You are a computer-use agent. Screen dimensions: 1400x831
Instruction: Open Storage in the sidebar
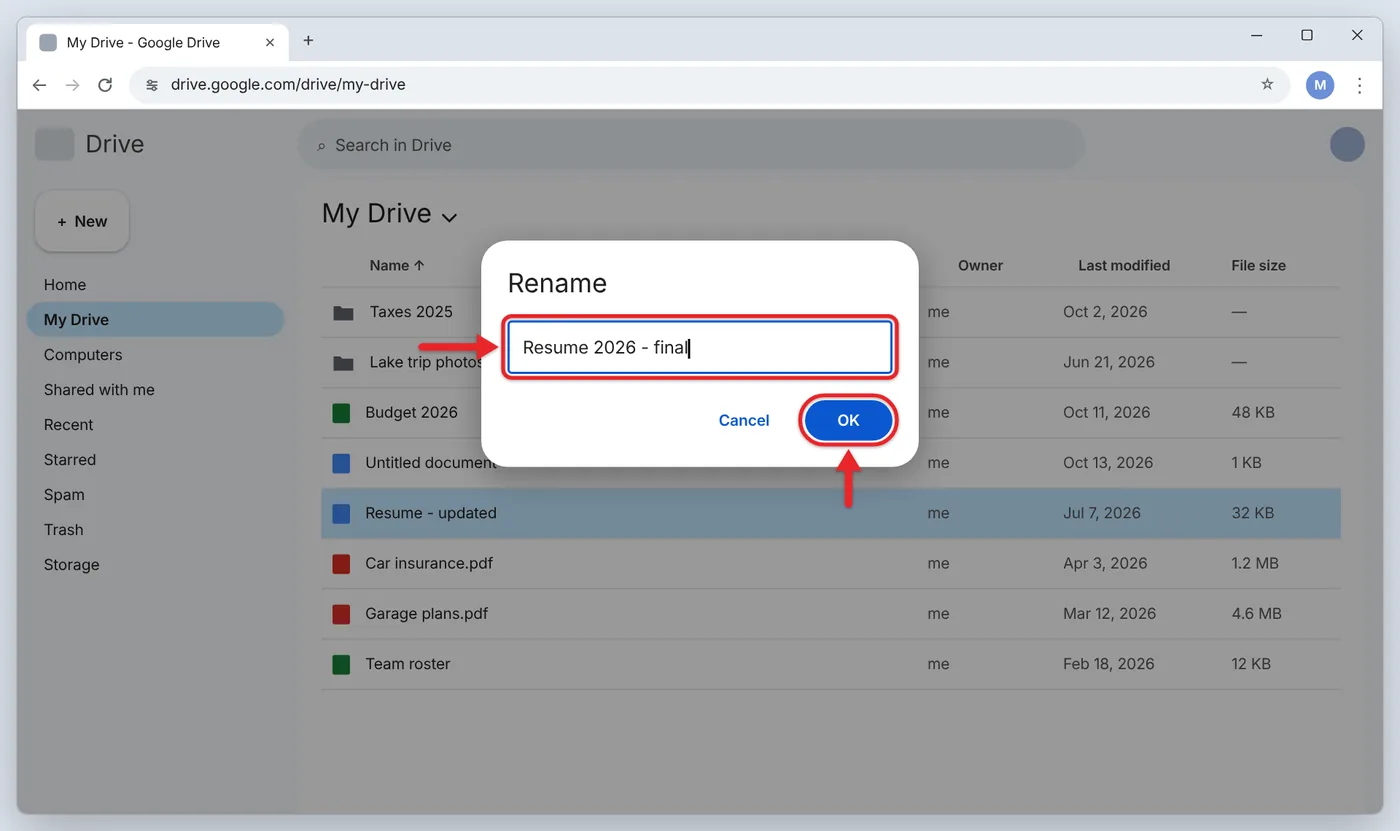click(x=71, y=565)
